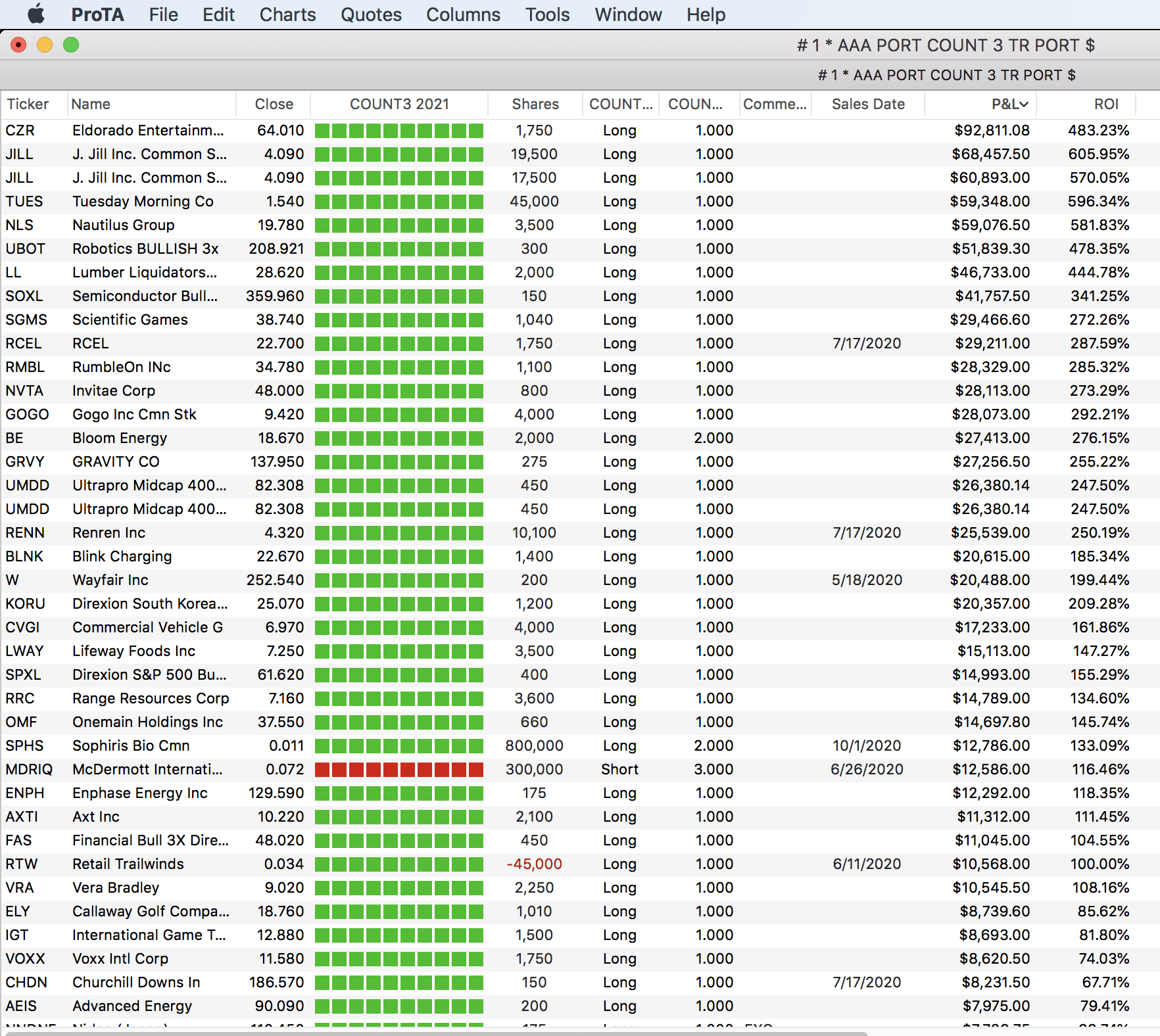
Task: Click the red COUNT3 bar for MDRIQ
Action: (399, 770)
